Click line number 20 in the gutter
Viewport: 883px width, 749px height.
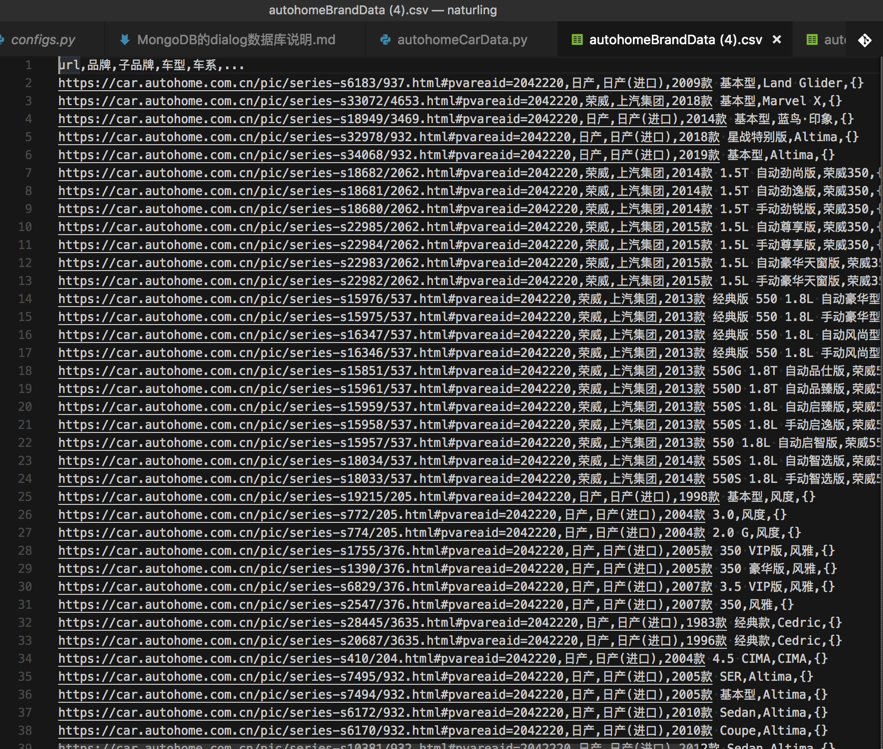pos(25,407)
